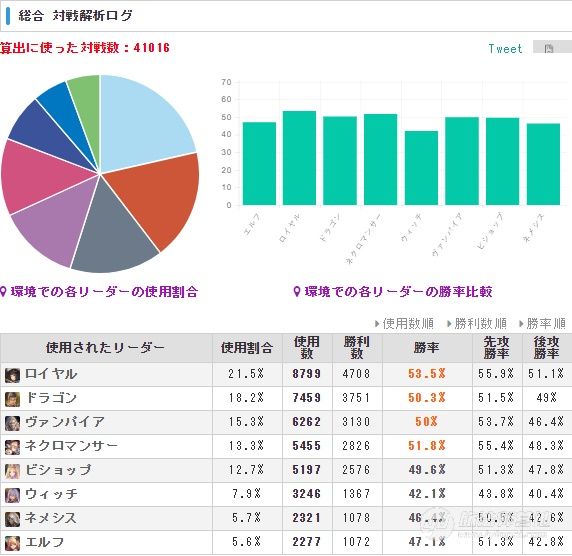572x556 pixels.
Task: Click the ドラゴン leader portrait icon
Action: click(x=12, y=399)
